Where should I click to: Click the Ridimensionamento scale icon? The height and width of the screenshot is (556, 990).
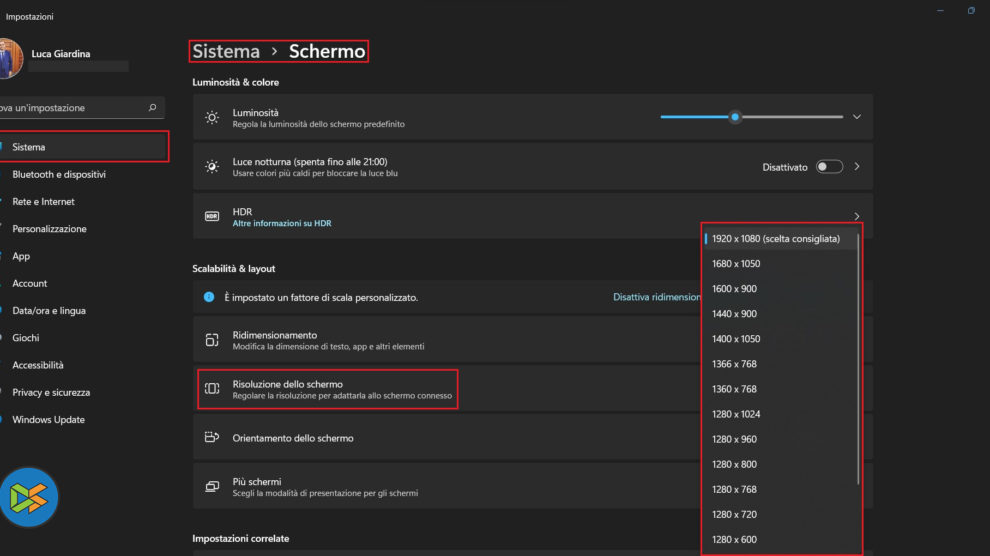point(212,340)
